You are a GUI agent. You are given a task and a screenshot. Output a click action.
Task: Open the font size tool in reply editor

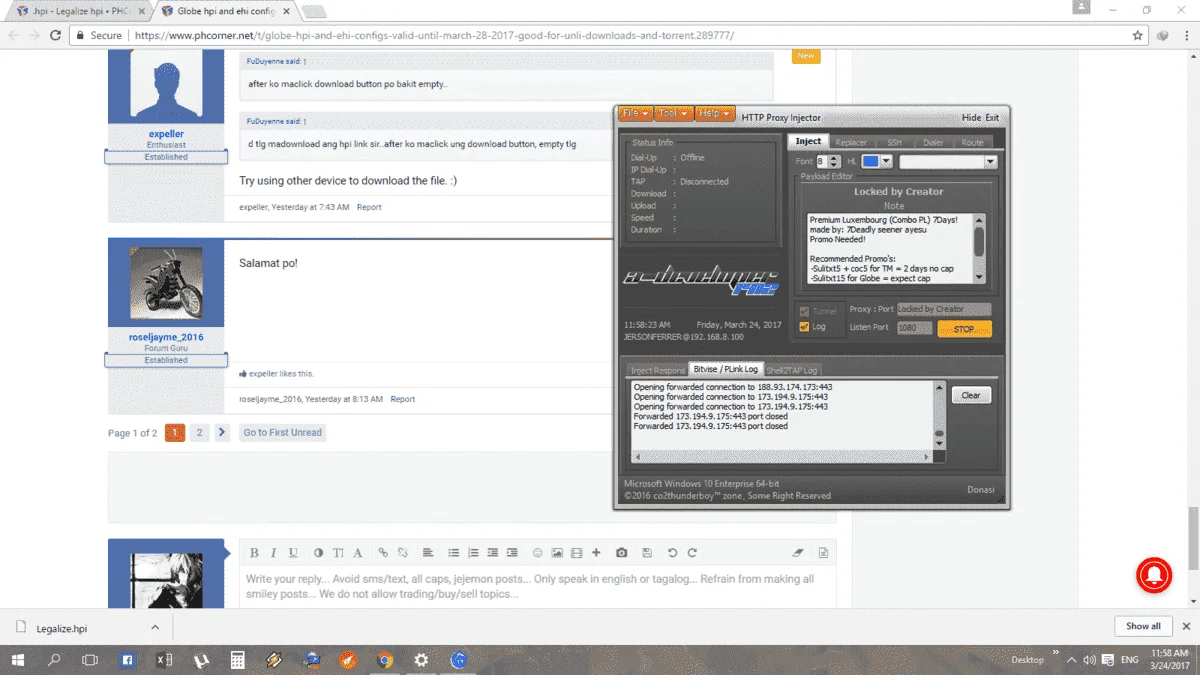338,553
